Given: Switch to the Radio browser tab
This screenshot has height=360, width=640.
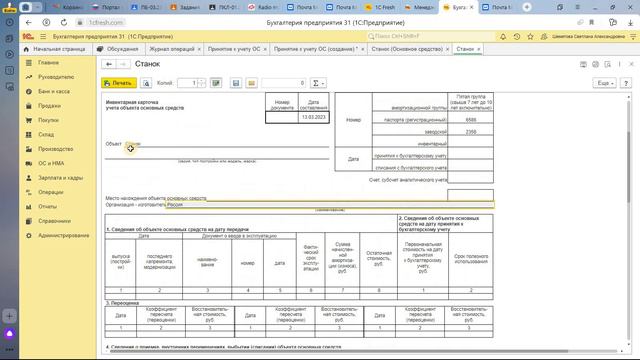Looking at the screenshot, I should (263, 7).
